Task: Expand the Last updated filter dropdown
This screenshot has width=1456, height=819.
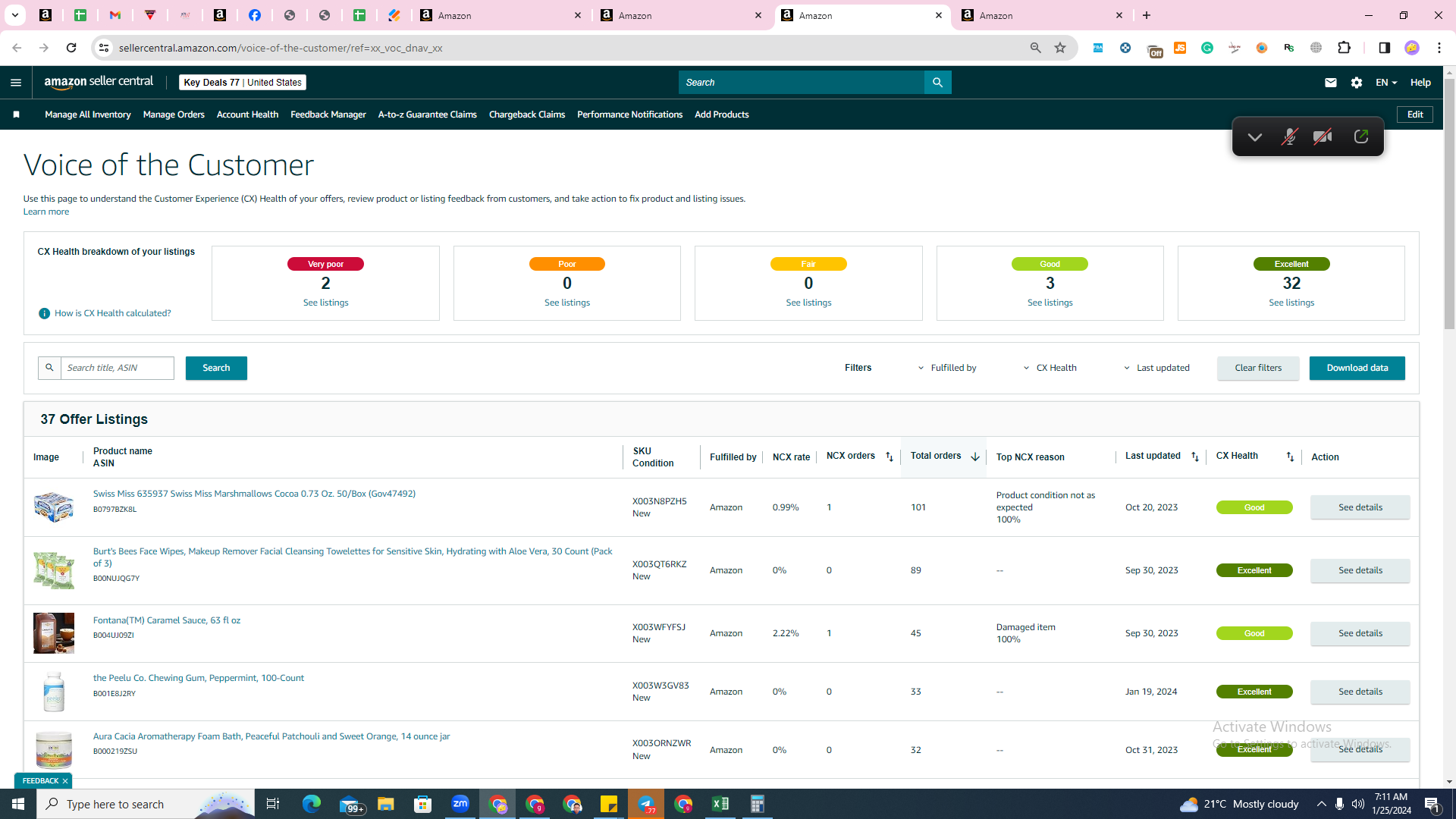Action: [1156, 368]
